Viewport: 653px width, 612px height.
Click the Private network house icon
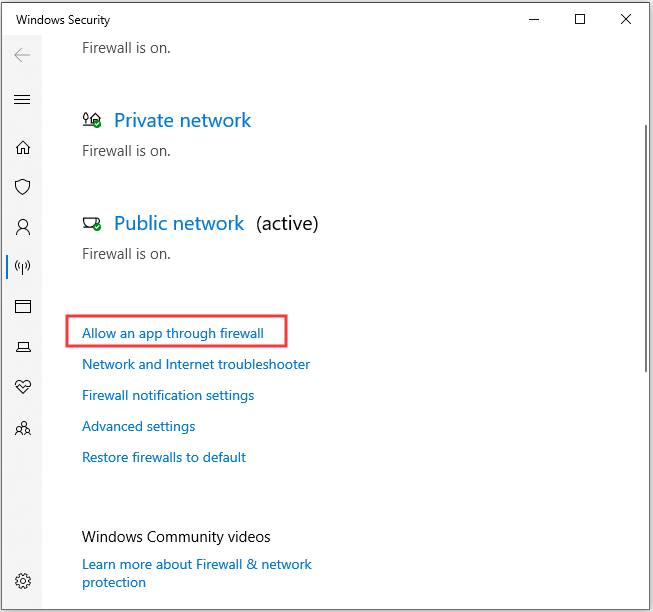(x=92, y=120)
